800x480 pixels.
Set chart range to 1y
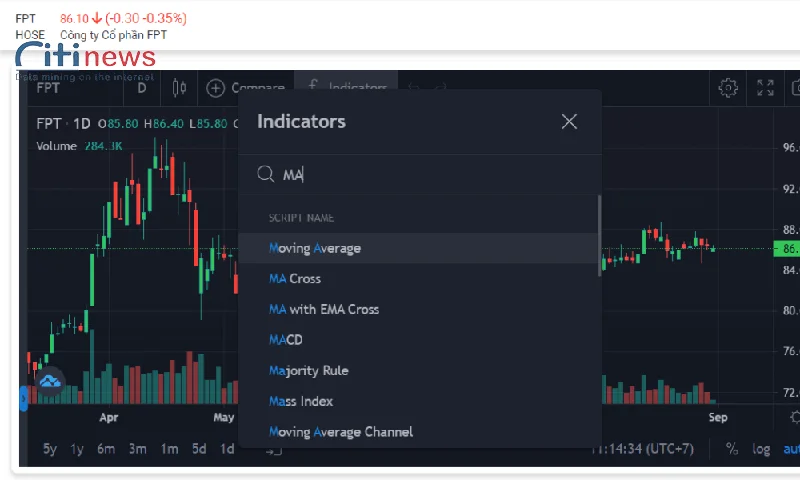pyautogui.click(x=77, y=449)
